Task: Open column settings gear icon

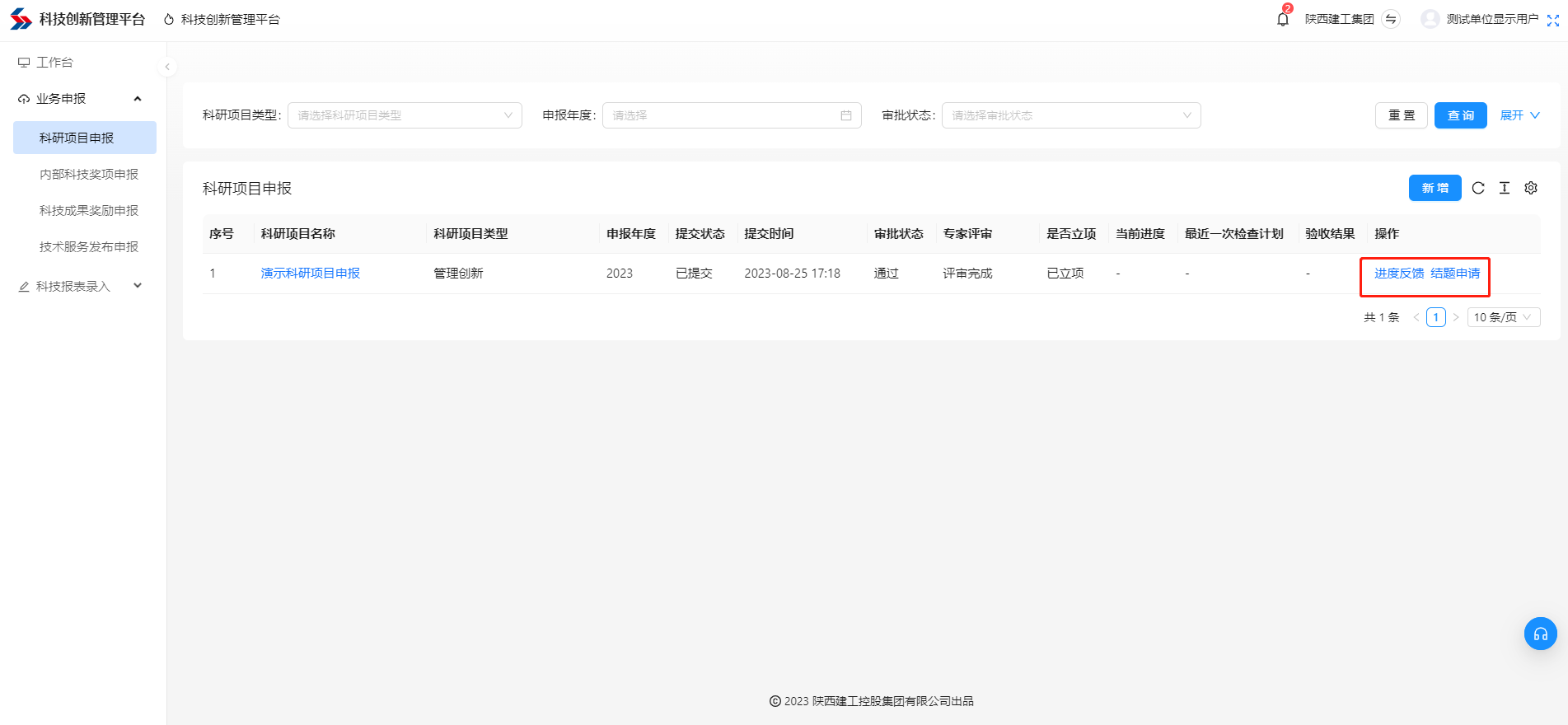Action: point(1531,188)
